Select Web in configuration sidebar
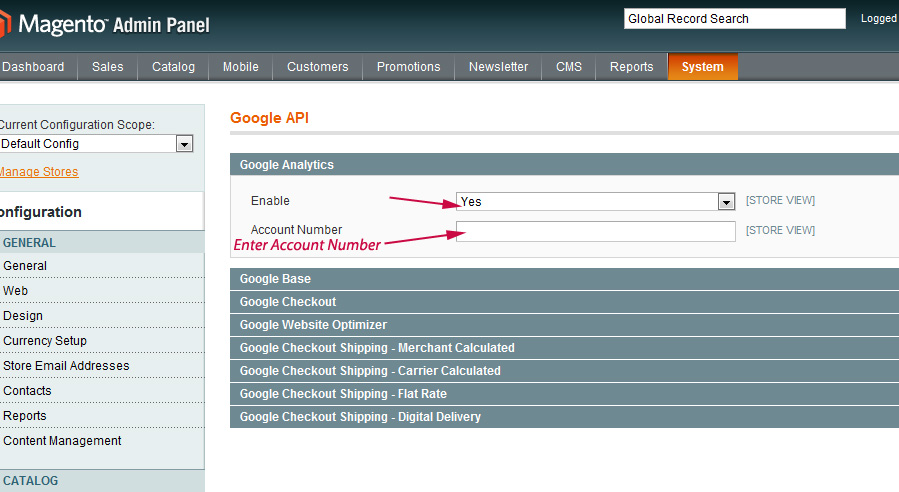899x492 pixels. point(101,291)
